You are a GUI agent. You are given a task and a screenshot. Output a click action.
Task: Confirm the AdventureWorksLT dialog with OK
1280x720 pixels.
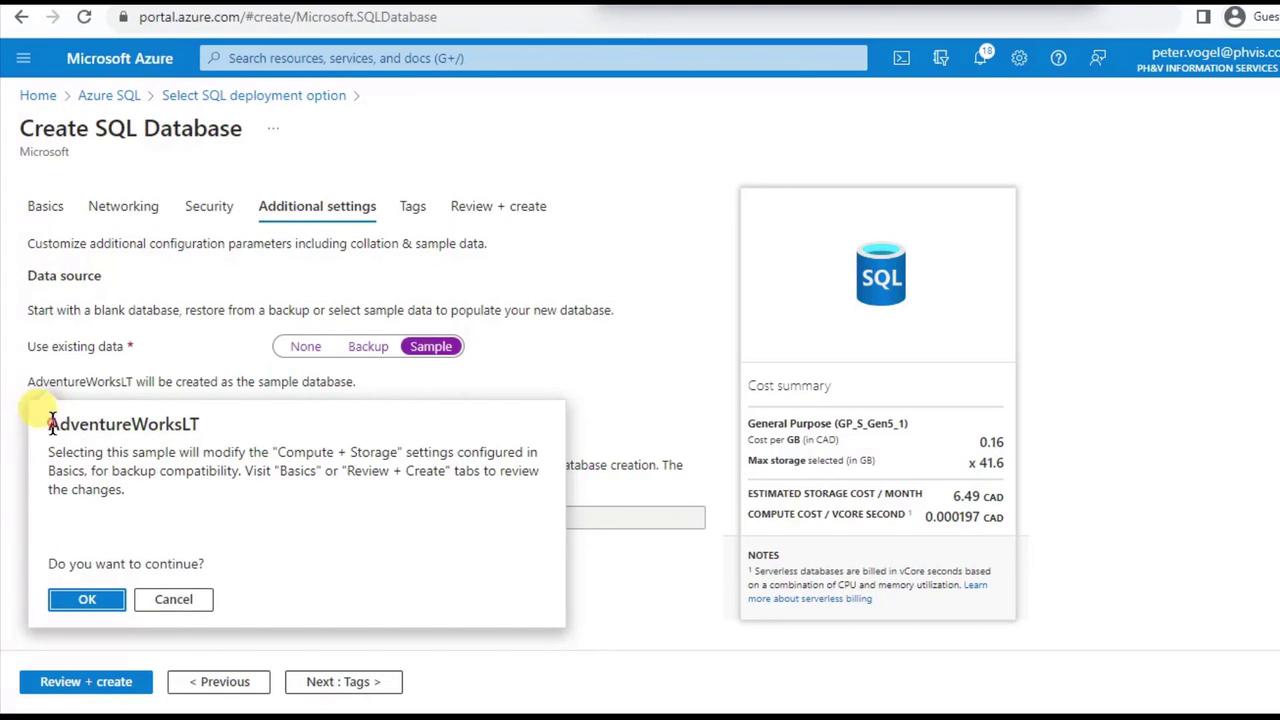[87, 599]
